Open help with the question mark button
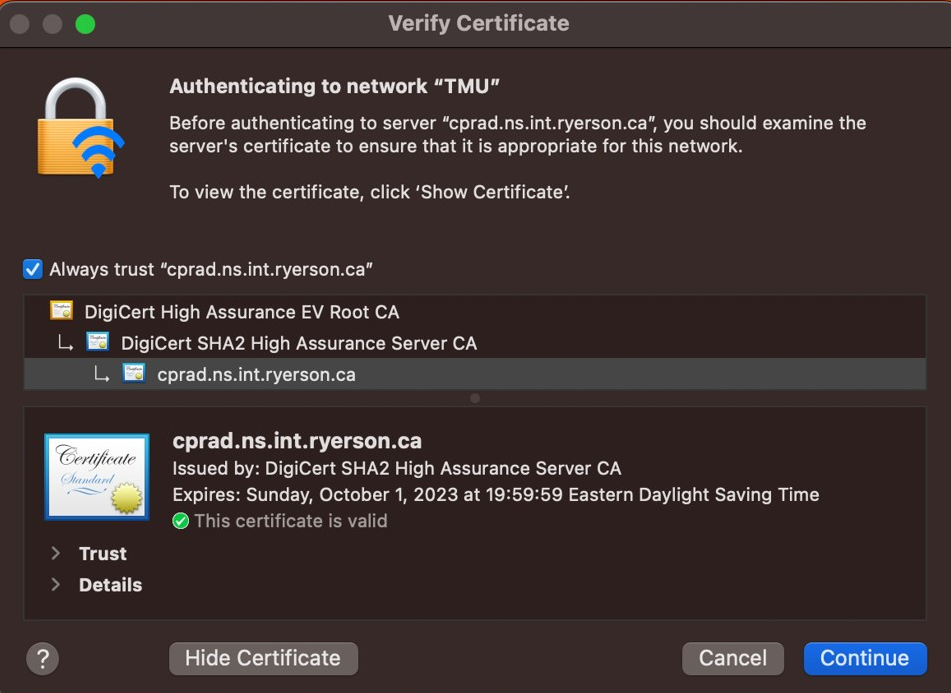This screenshot has width=951, height=693. [42, 658]
